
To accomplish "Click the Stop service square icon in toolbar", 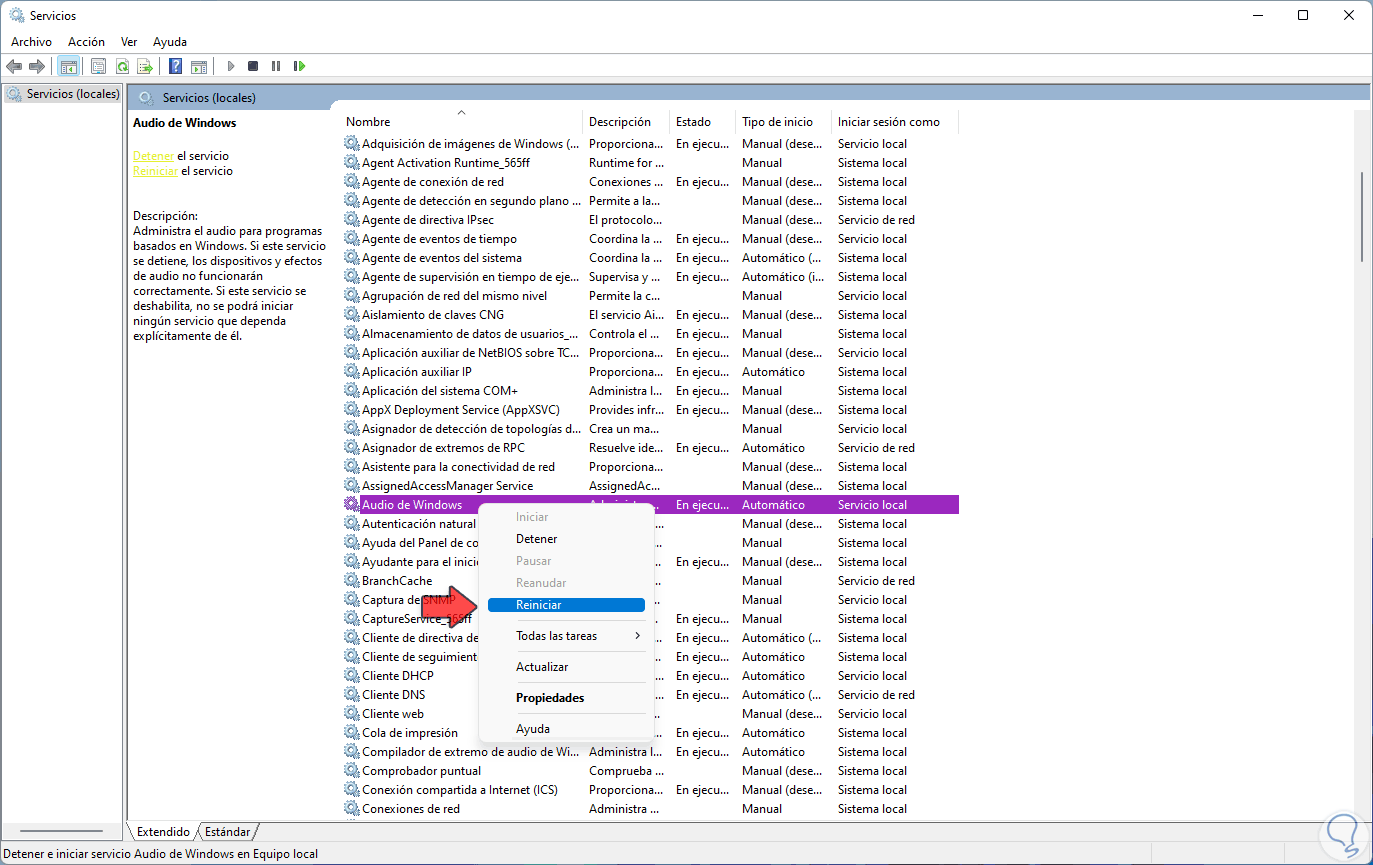I will (253, 66).
